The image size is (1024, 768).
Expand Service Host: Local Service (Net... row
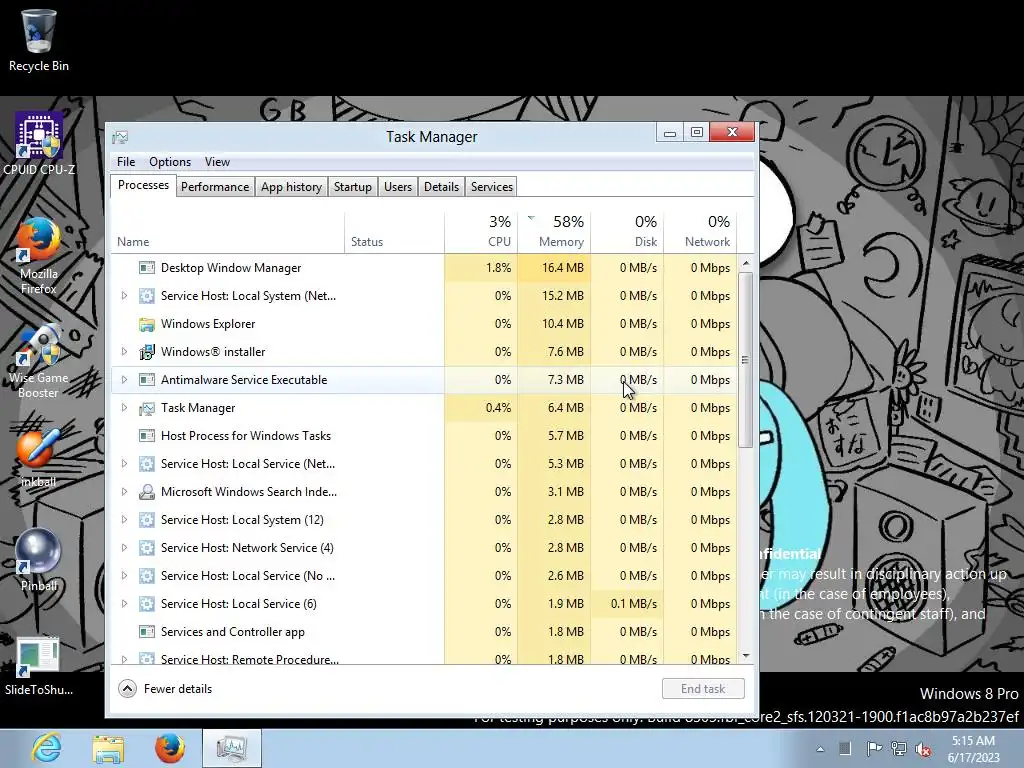124,464
